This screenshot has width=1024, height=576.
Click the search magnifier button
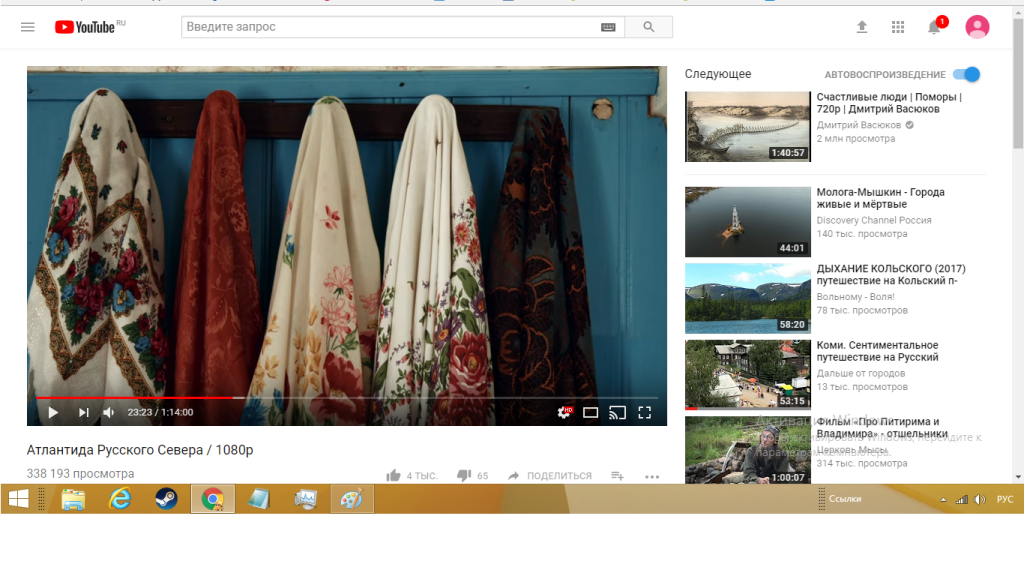648,27
